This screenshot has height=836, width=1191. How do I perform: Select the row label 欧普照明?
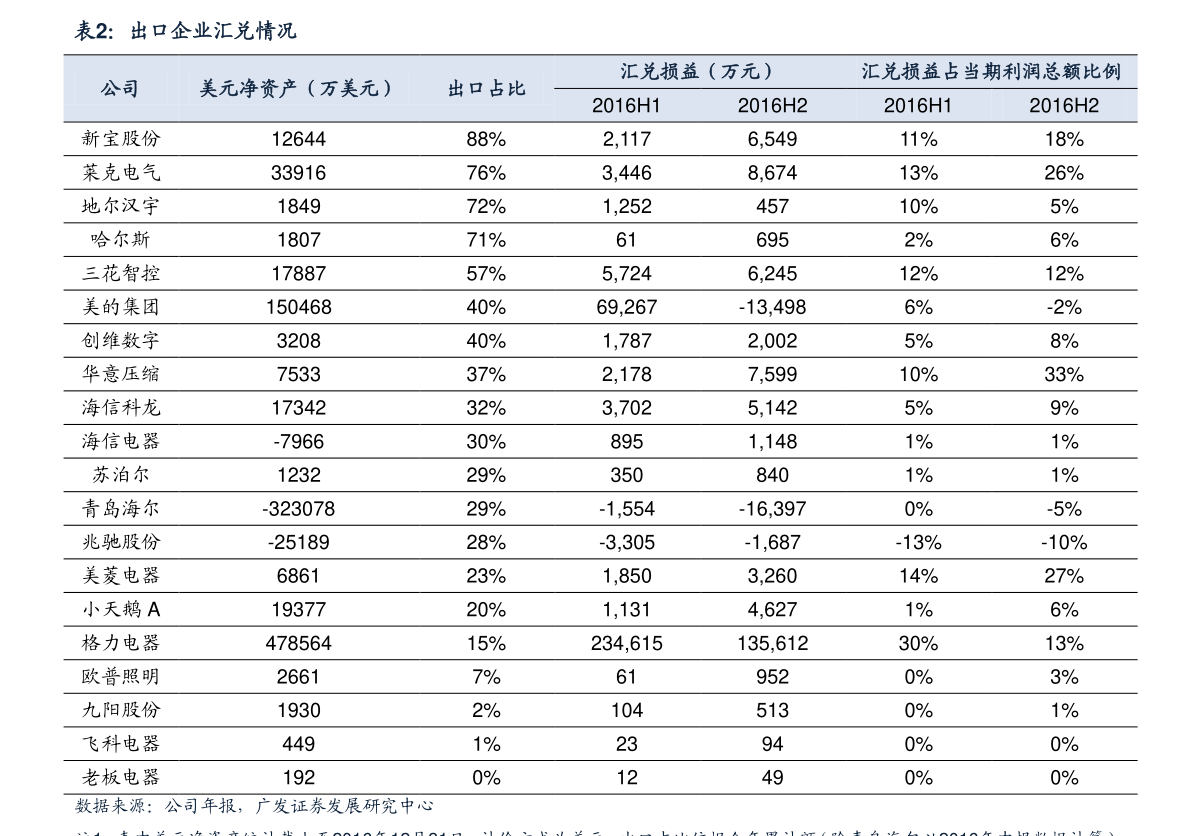[x=121, y=677]
